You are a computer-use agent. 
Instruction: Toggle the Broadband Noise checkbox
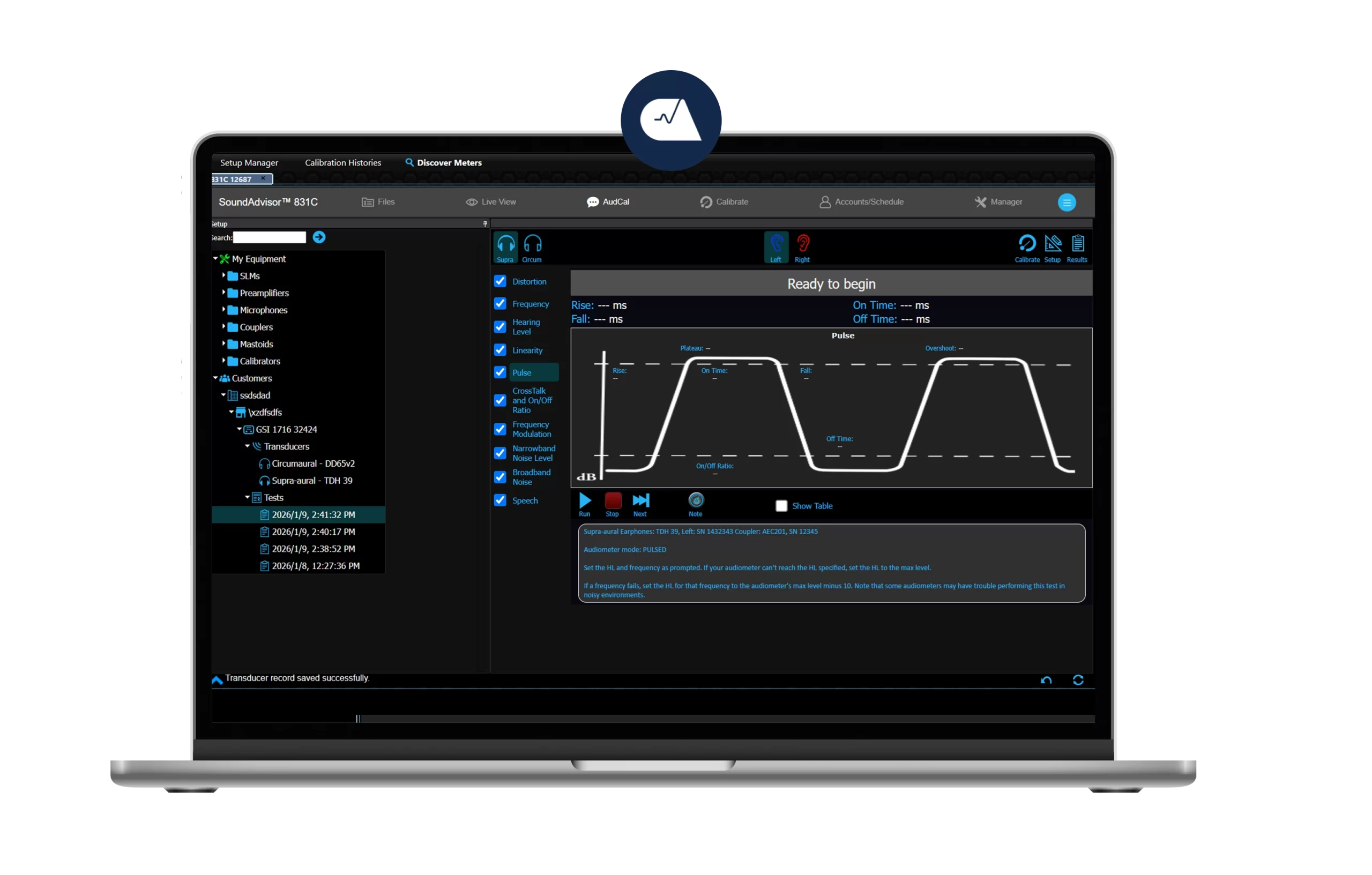coord(500,477)
